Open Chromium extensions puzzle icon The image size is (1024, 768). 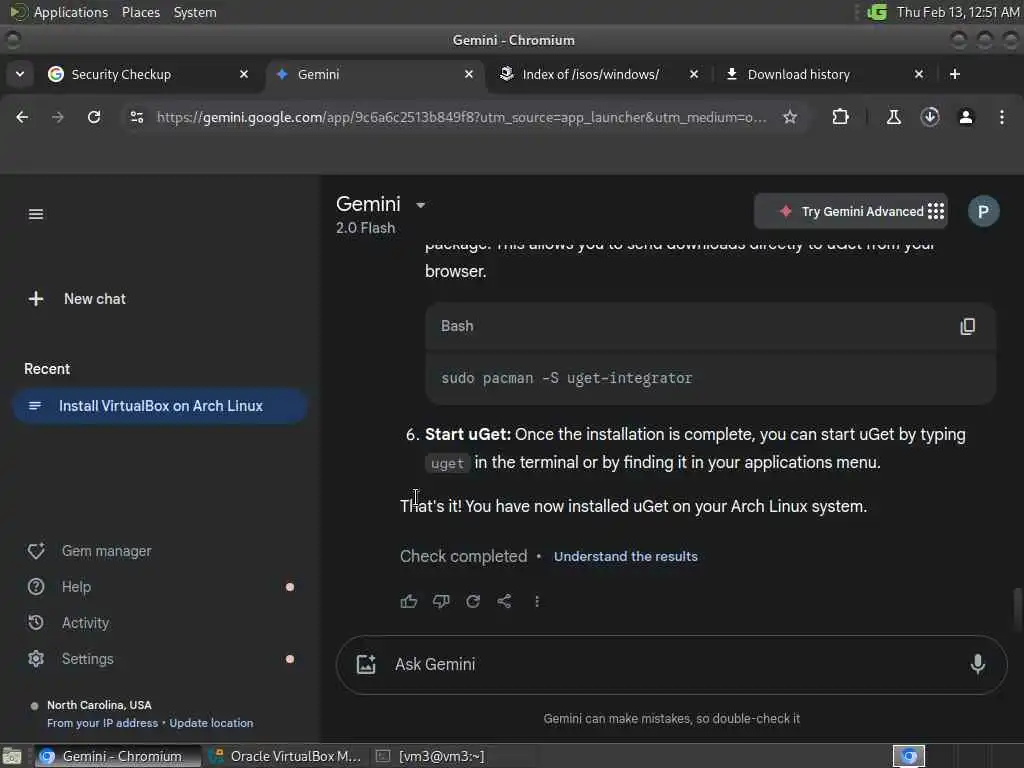(x=840, y=117)
